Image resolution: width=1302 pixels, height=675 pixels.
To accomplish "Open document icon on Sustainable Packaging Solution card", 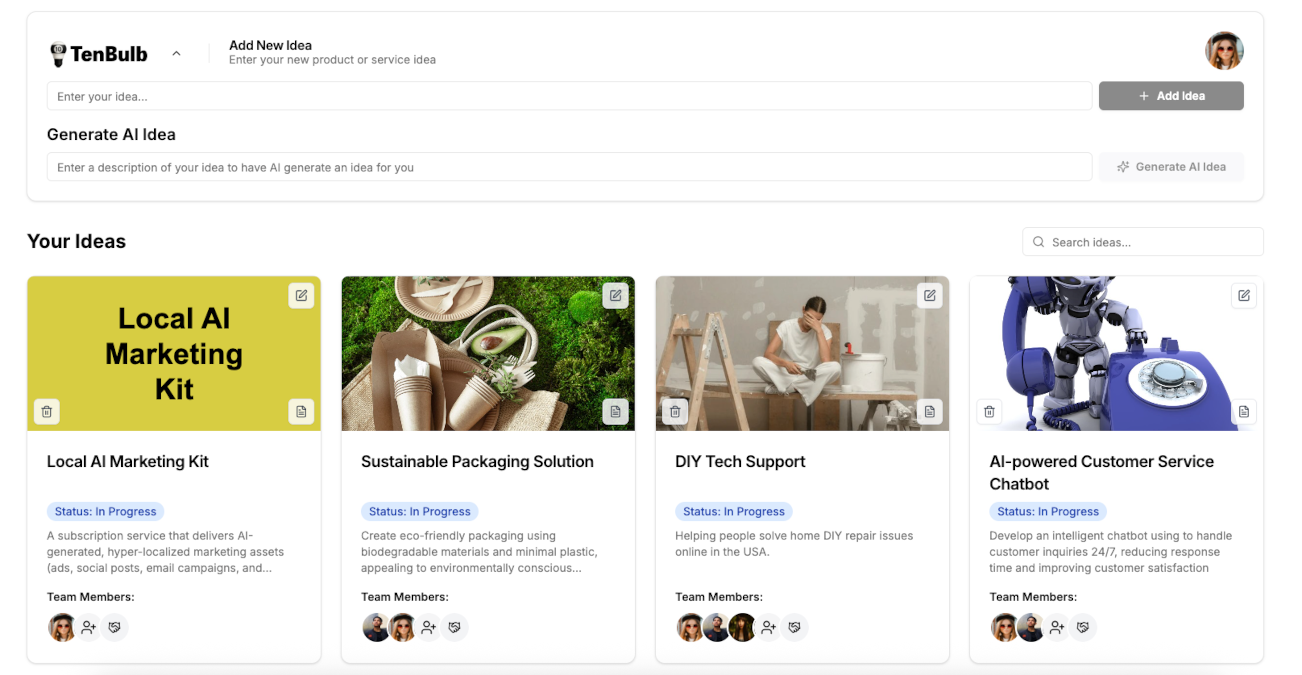I will click(x=616, y=411).
